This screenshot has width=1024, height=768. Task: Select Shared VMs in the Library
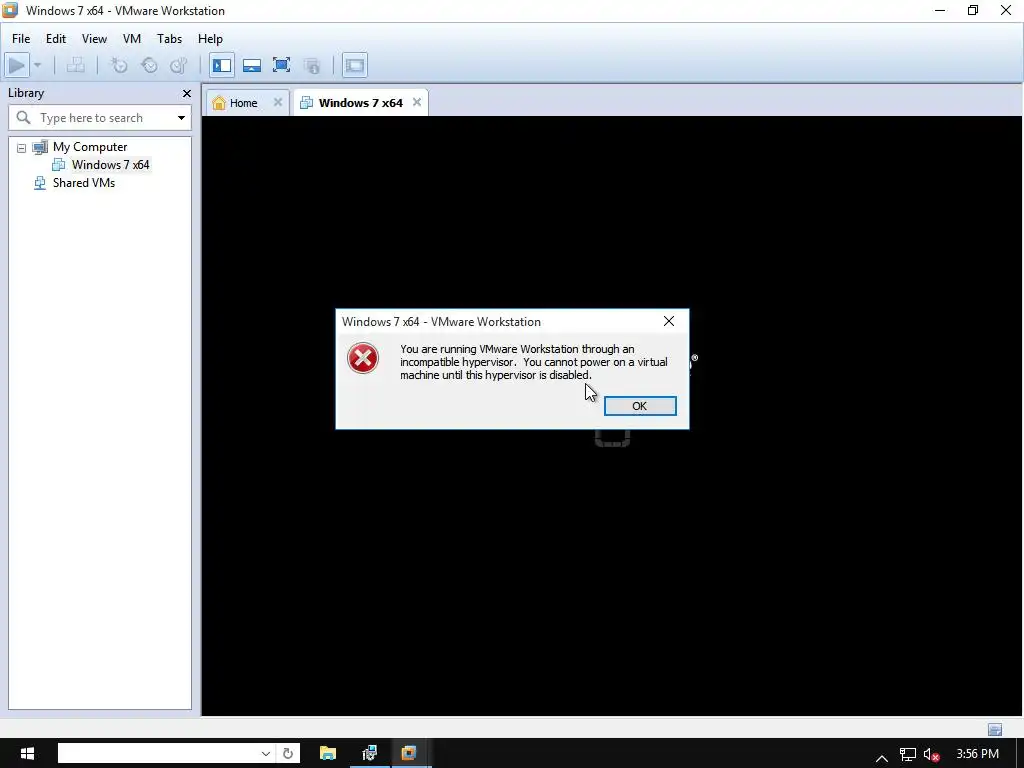coord(84,183)
